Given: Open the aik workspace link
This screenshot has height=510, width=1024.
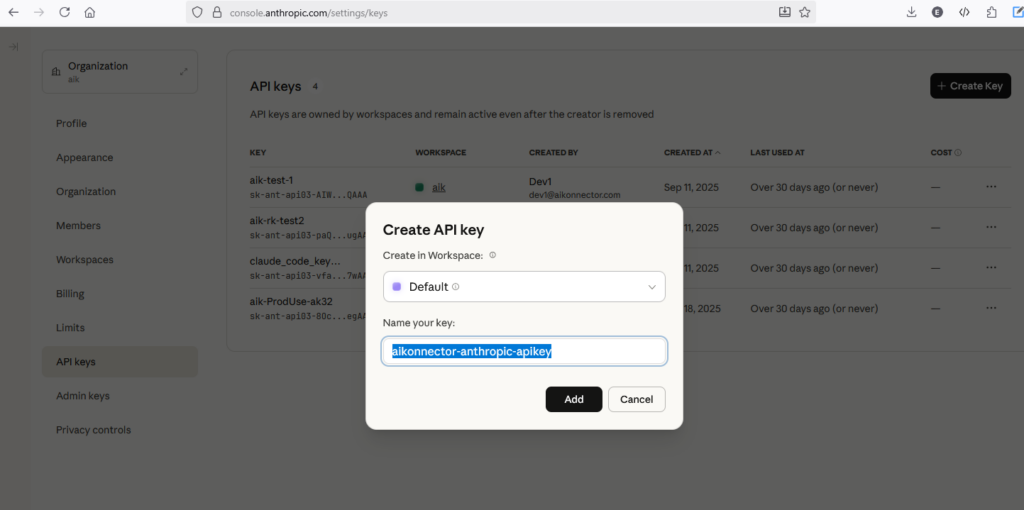Looking at the screenshot, I should 438,187.
